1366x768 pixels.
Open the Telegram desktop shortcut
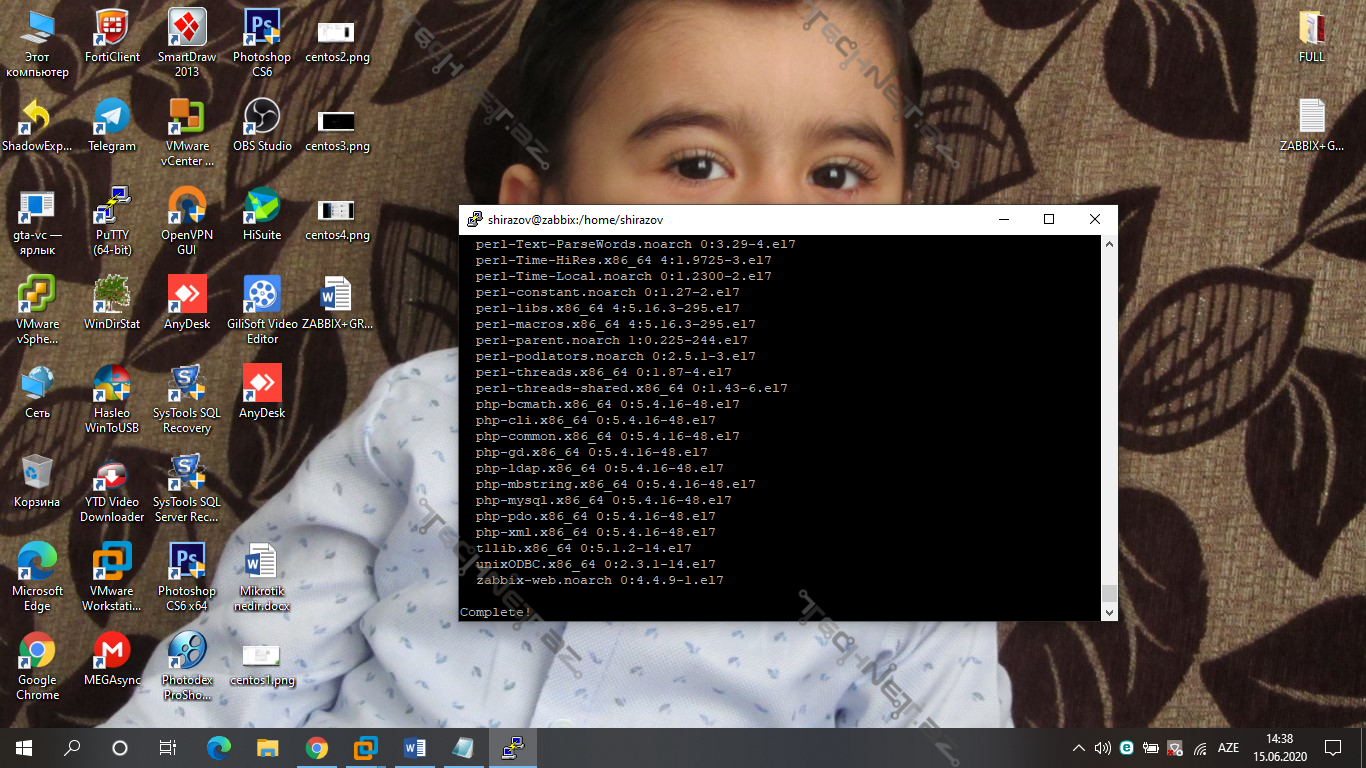coord(111,118)
